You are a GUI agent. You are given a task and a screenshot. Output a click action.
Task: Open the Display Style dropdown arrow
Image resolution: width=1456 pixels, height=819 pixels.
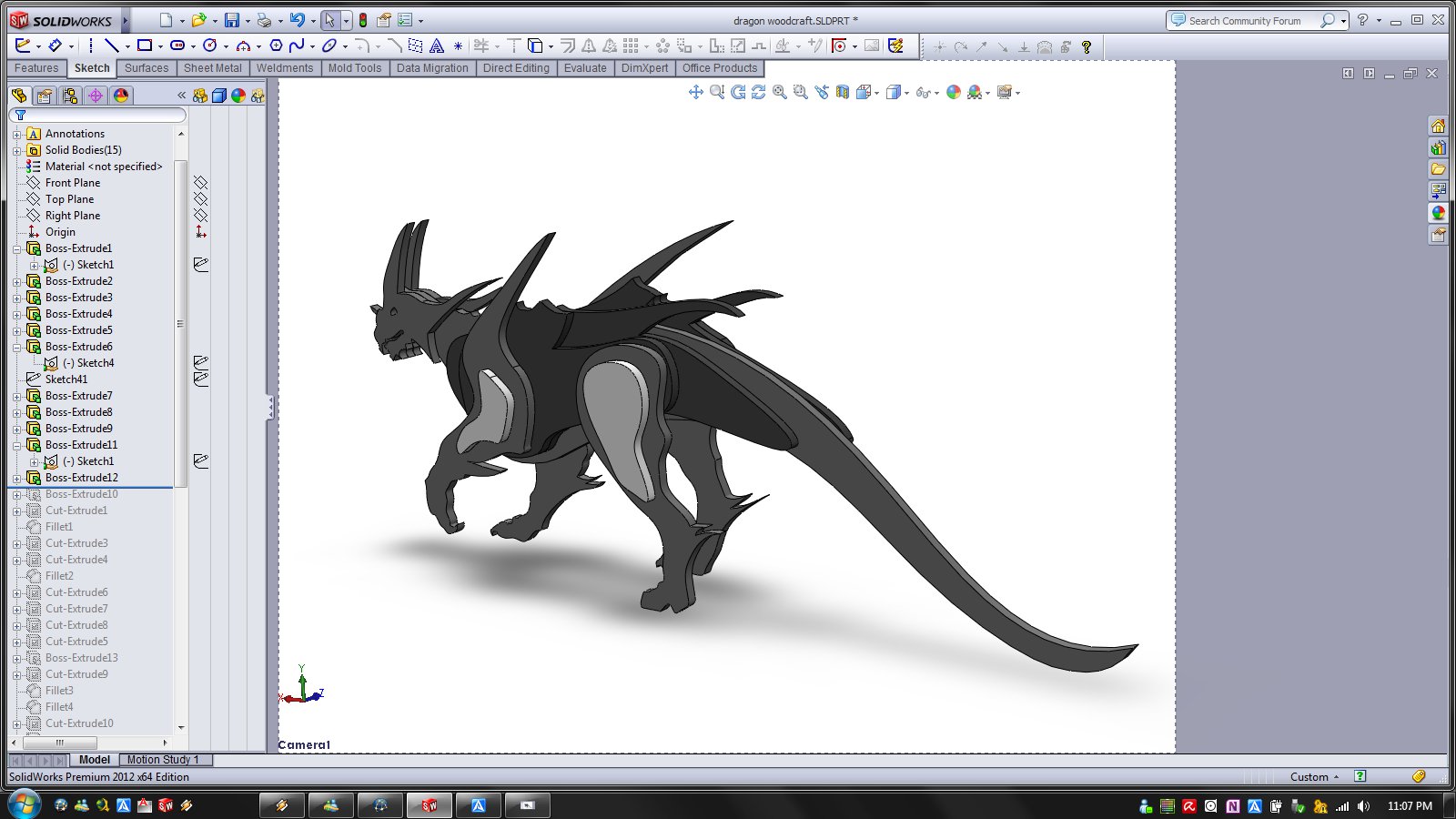coord(906,93)
